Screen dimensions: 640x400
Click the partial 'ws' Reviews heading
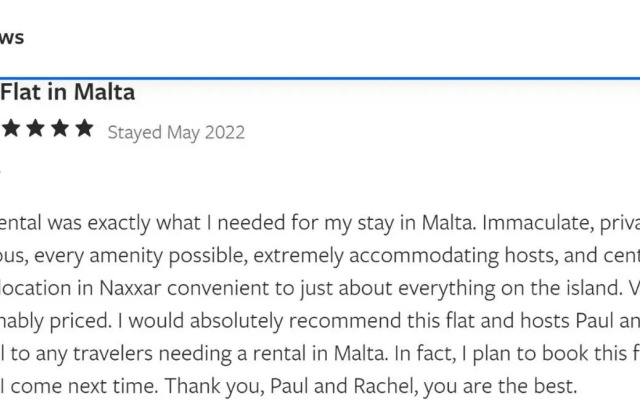(x=12, y=38)
